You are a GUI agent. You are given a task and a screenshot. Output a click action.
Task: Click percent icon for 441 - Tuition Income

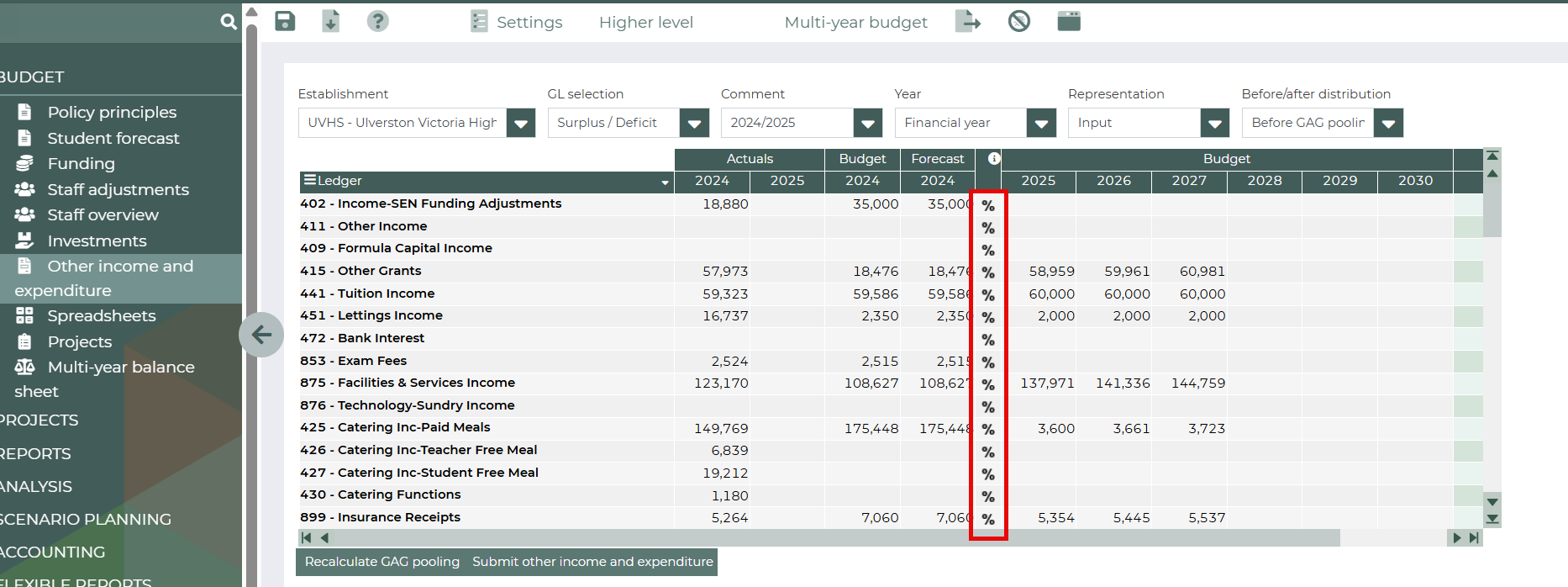point(988,295)
